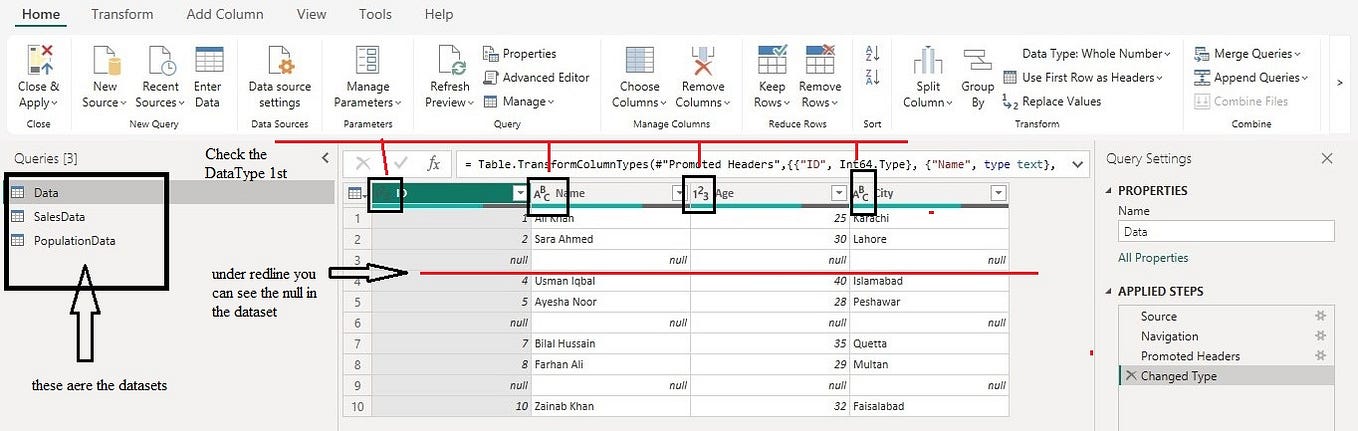
Task: Click the Choose Columns icon
Action: [x=639, y=61]
